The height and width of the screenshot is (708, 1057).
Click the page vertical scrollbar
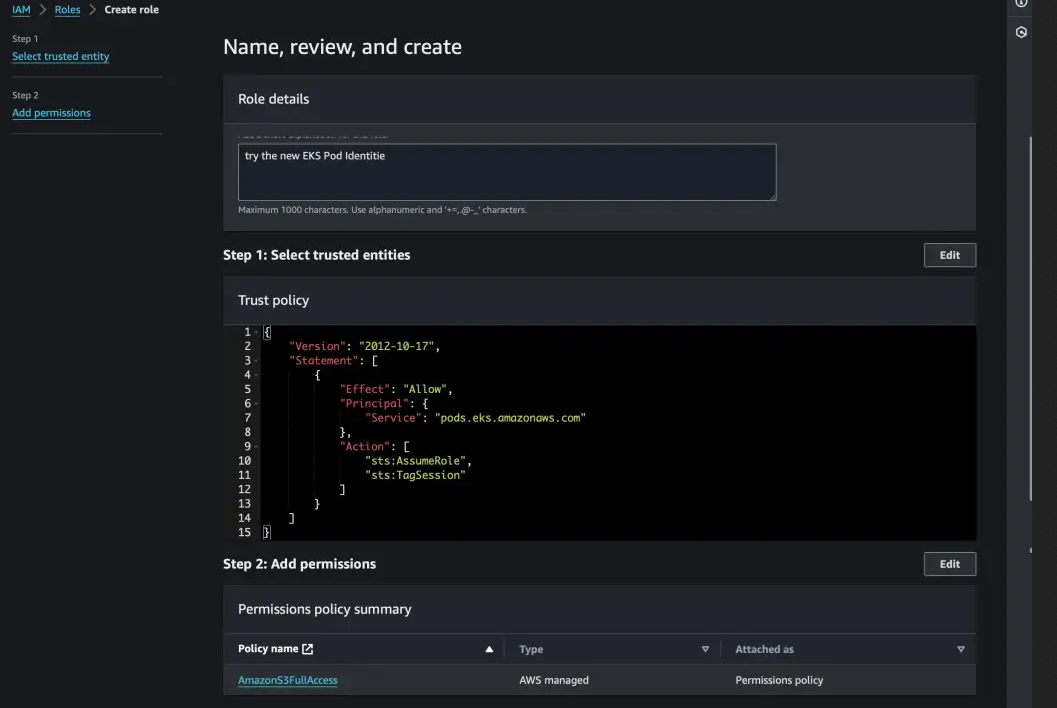coord(1030,318)
